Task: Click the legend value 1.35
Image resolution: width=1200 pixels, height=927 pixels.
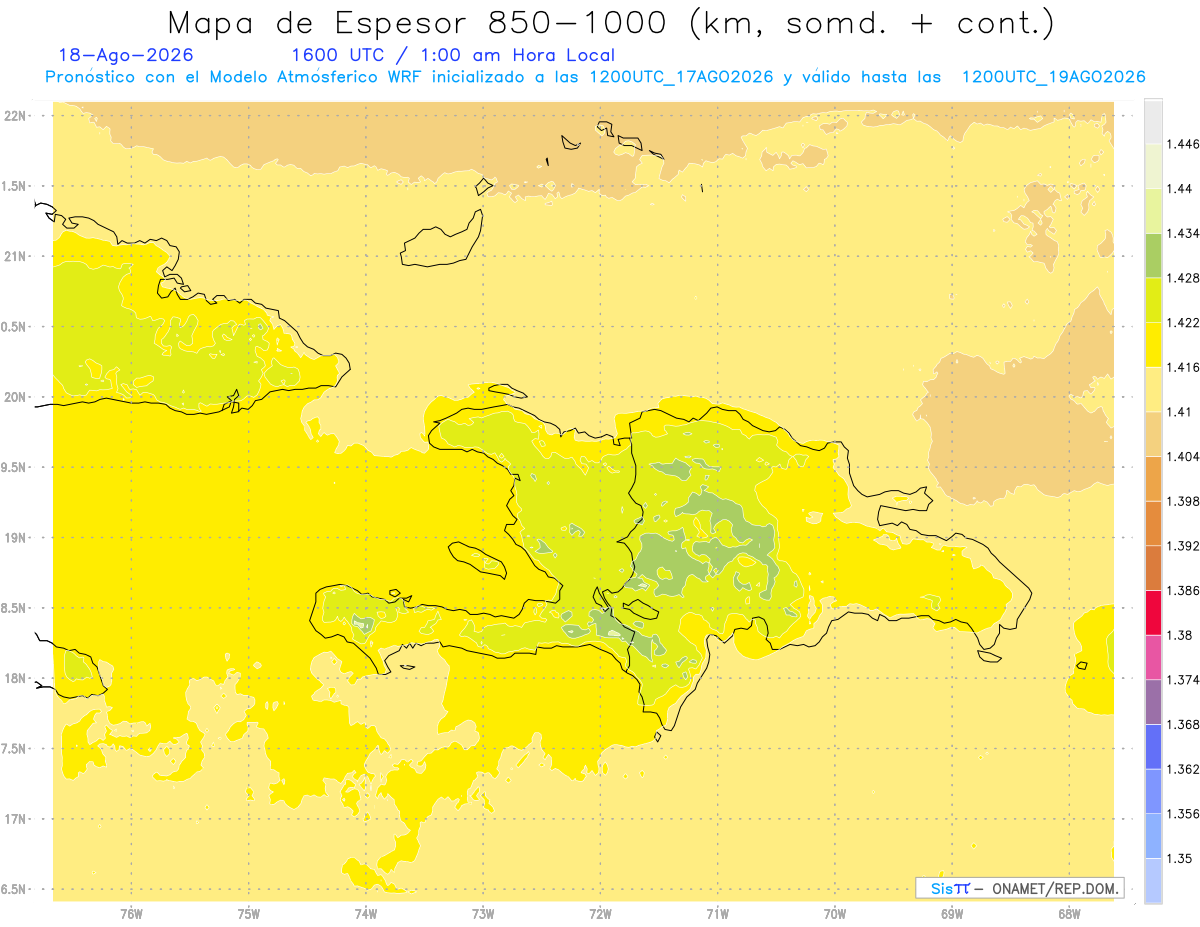Action: [x=1180, y=858]
